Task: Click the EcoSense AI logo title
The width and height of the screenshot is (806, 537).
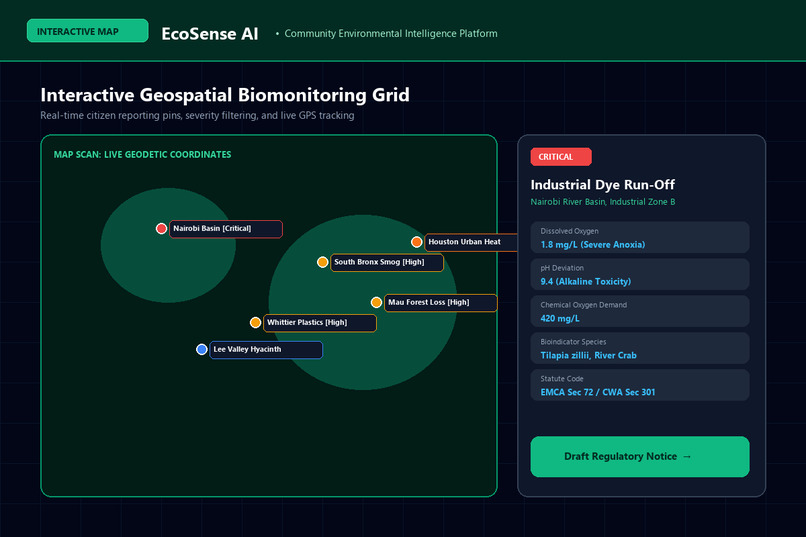Action: (210, 33)
